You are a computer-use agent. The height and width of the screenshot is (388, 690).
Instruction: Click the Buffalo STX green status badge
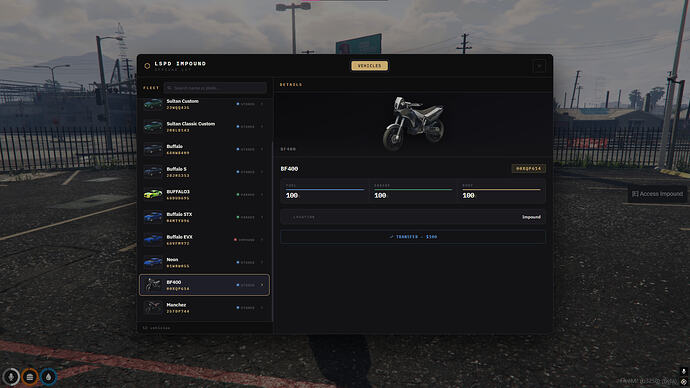coord(246,217)
